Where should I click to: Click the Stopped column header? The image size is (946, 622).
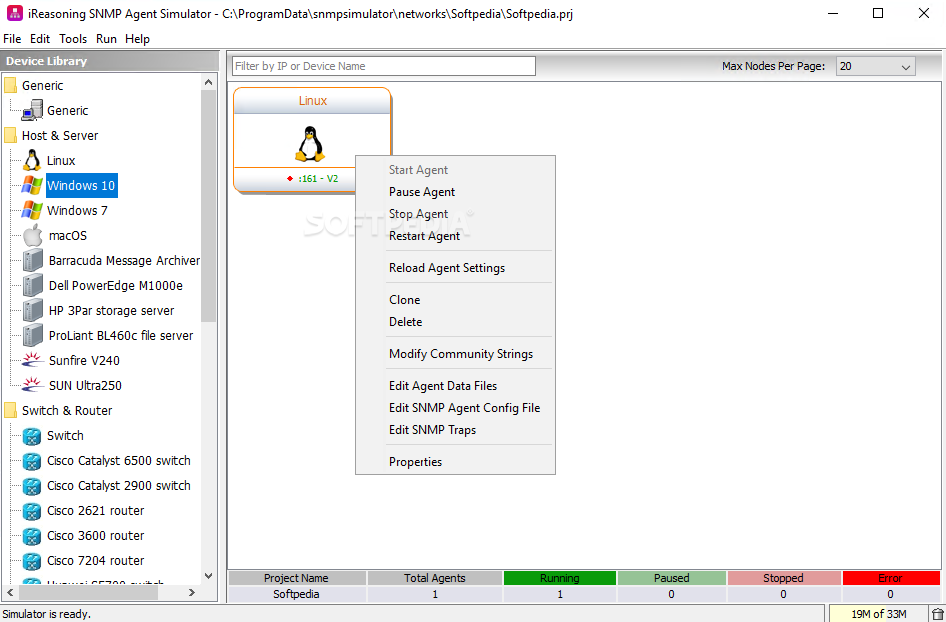coord(783,578)
